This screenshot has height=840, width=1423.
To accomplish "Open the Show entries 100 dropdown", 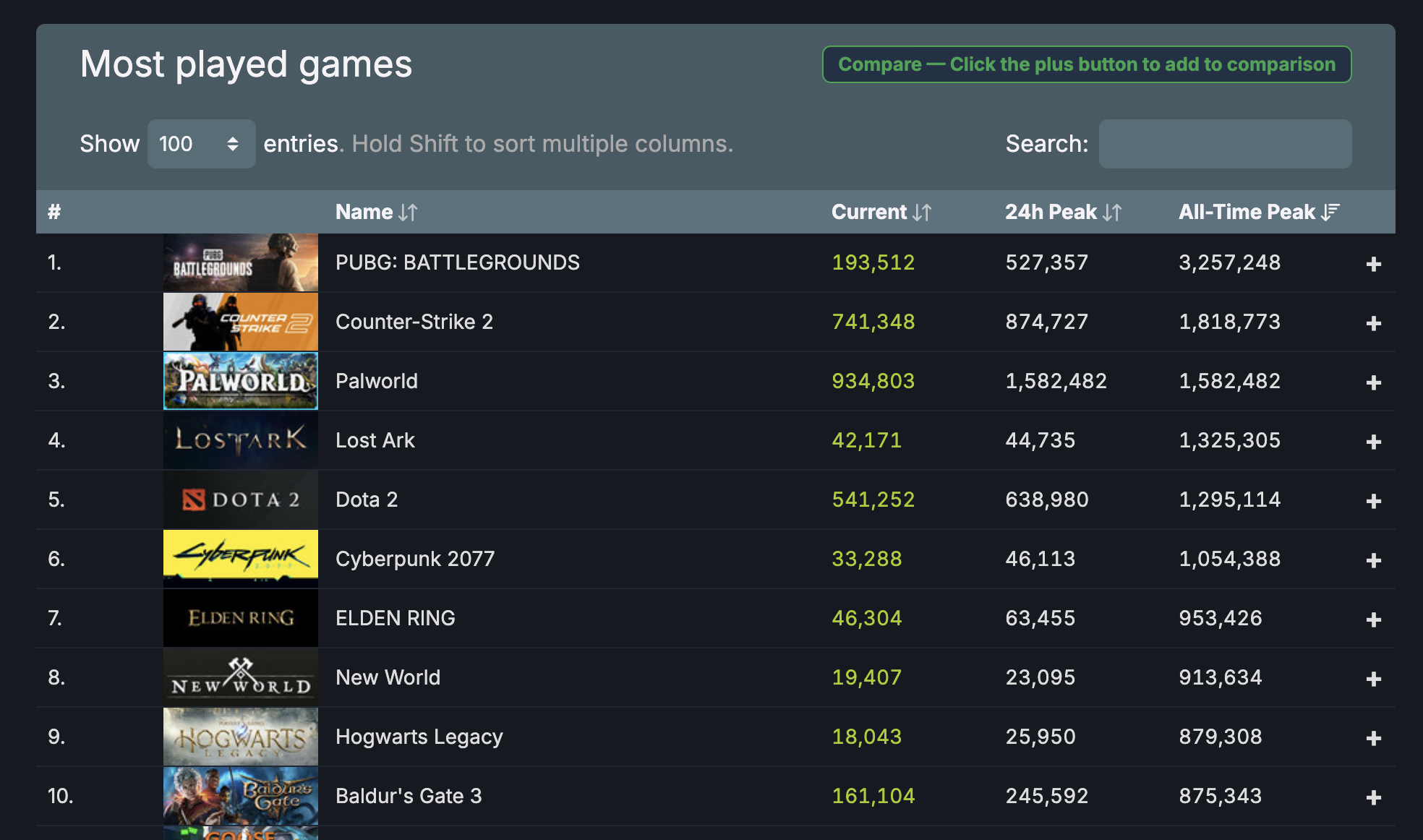I will pyautogui.click(x=201, y=144).
